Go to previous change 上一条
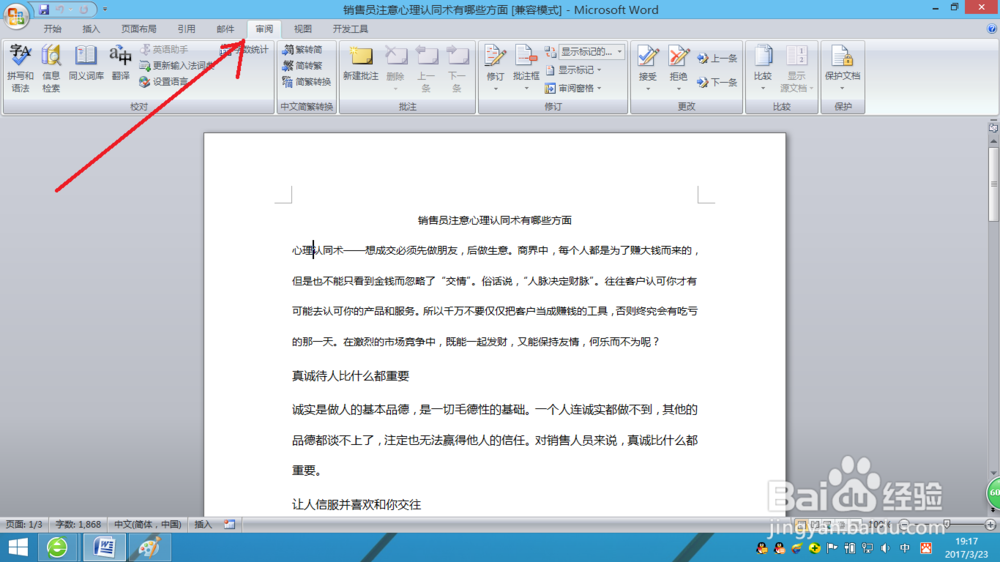The width and height of the screenshot is (1000, 562). pyautogui.click(x=717, y=58)
